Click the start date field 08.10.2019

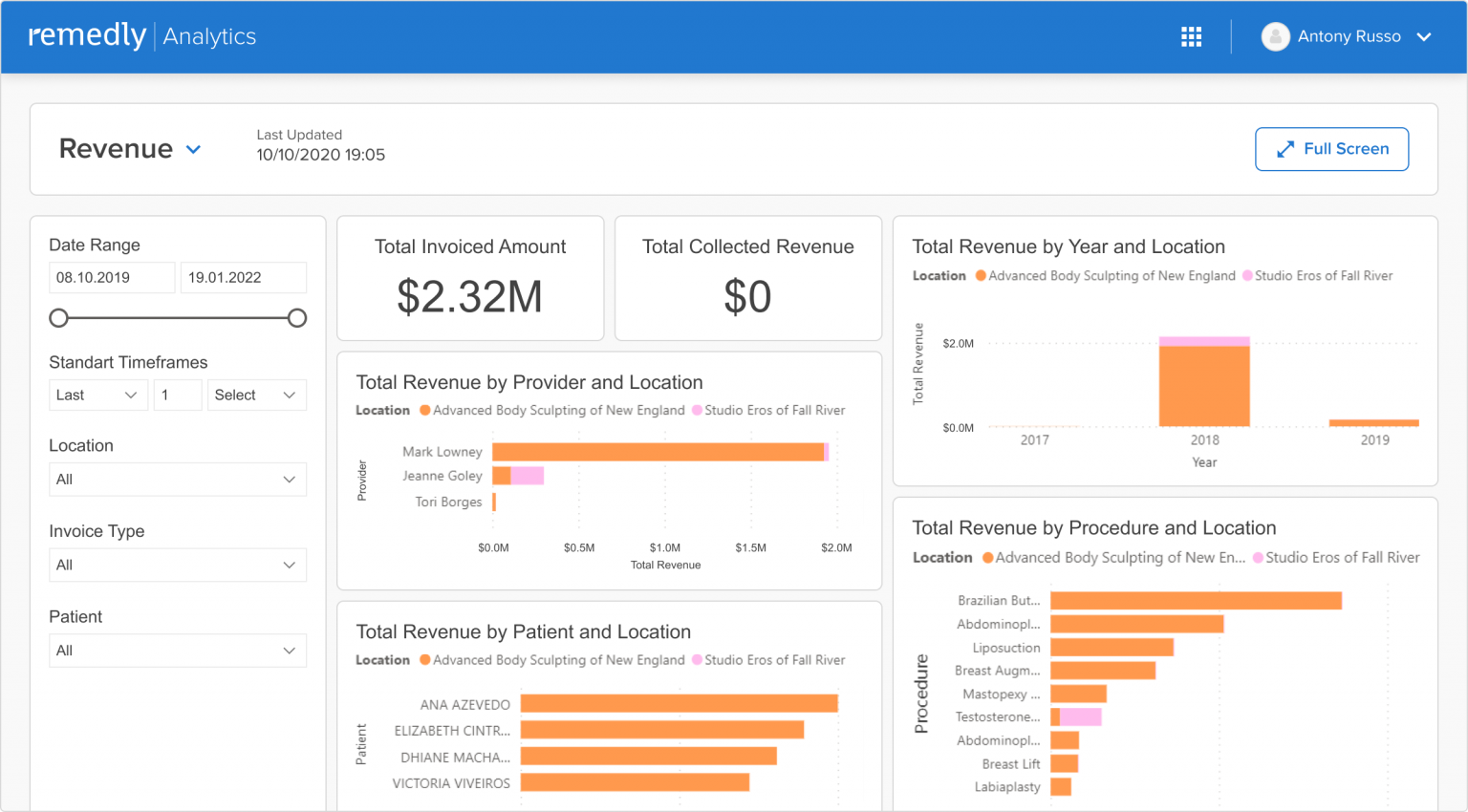(x=112, y=278)
